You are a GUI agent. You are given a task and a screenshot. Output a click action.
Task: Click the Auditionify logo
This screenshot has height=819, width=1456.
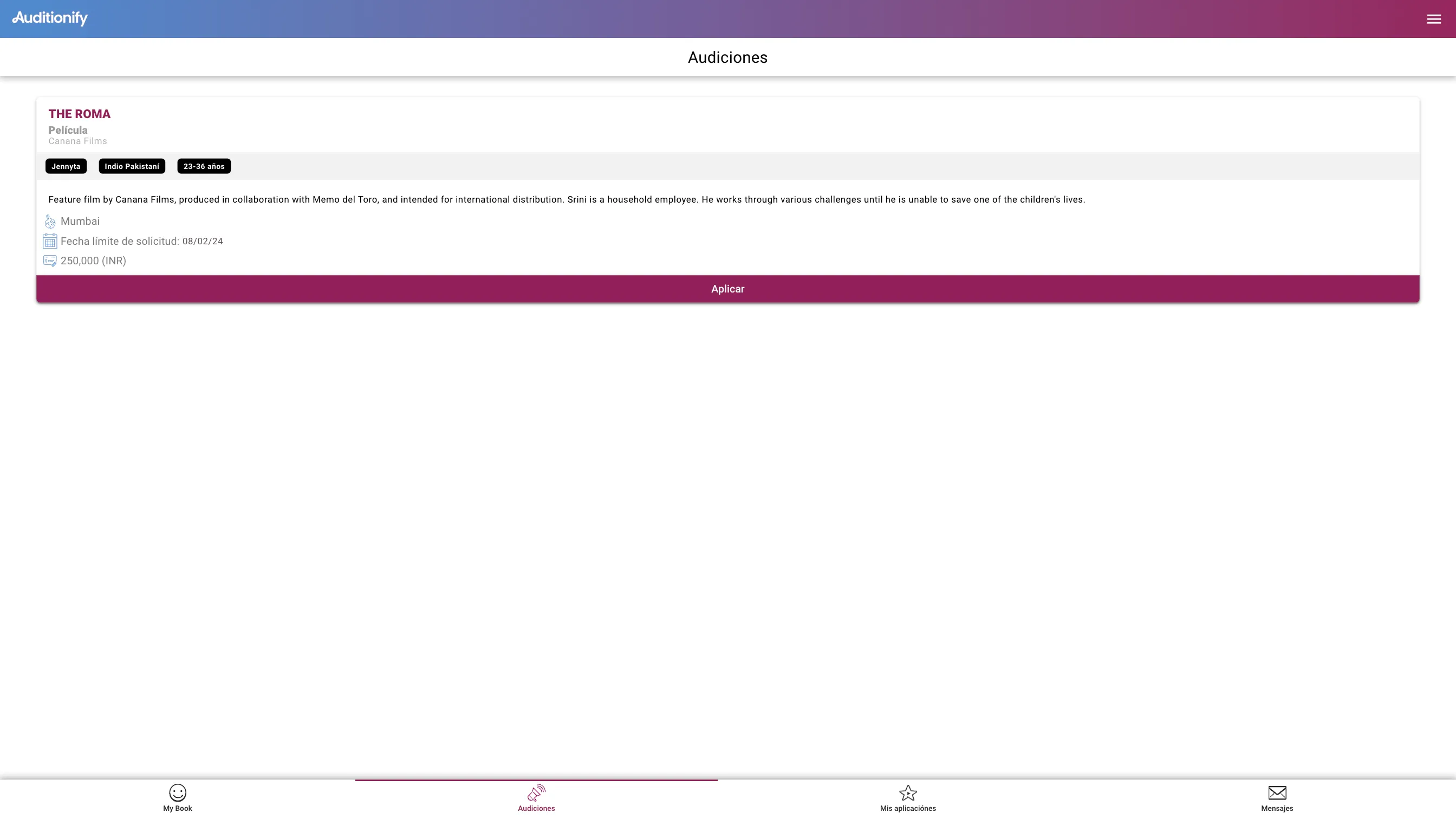pos(50,18)
